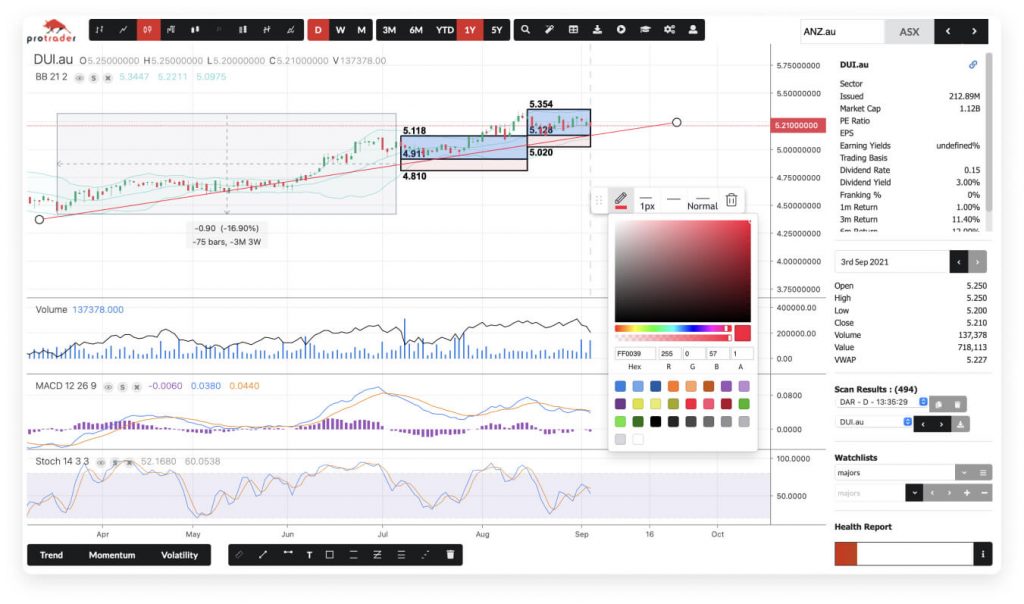
Task: Go to previous symbol arrow beside ASX
Action: click(x=948, y=31)
